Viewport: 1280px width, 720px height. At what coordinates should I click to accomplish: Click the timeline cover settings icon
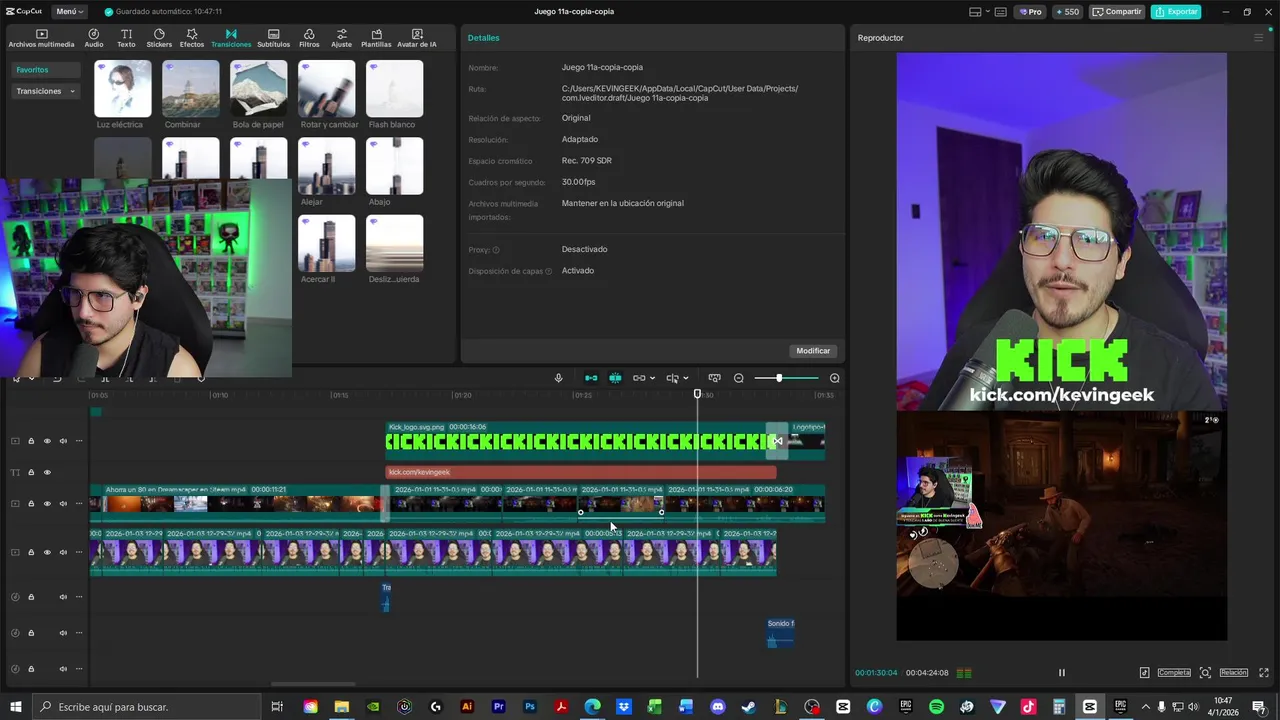[714, 378]
